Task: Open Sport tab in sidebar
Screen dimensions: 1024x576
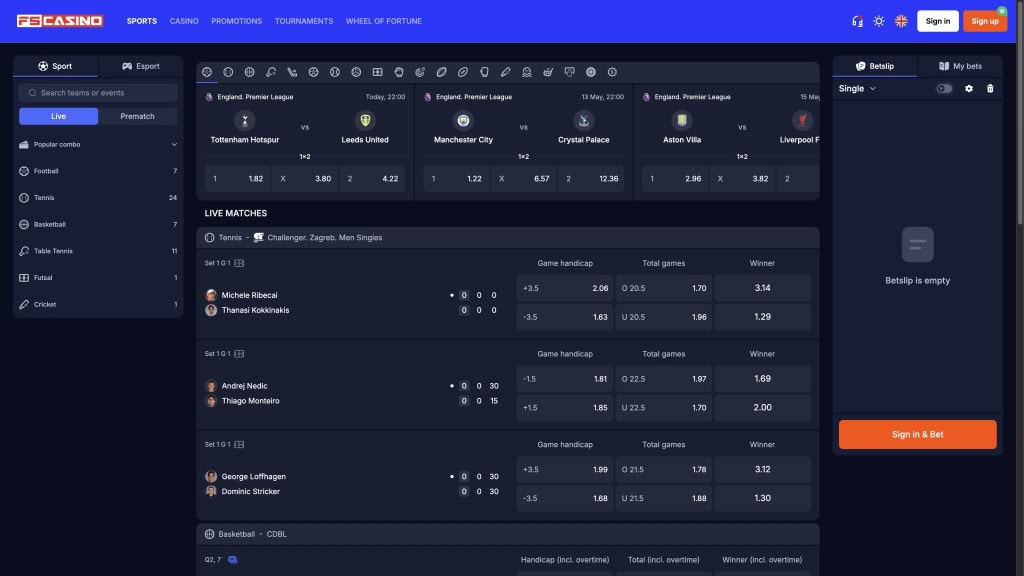Action: pyautogui.click(x=56, y=66)
